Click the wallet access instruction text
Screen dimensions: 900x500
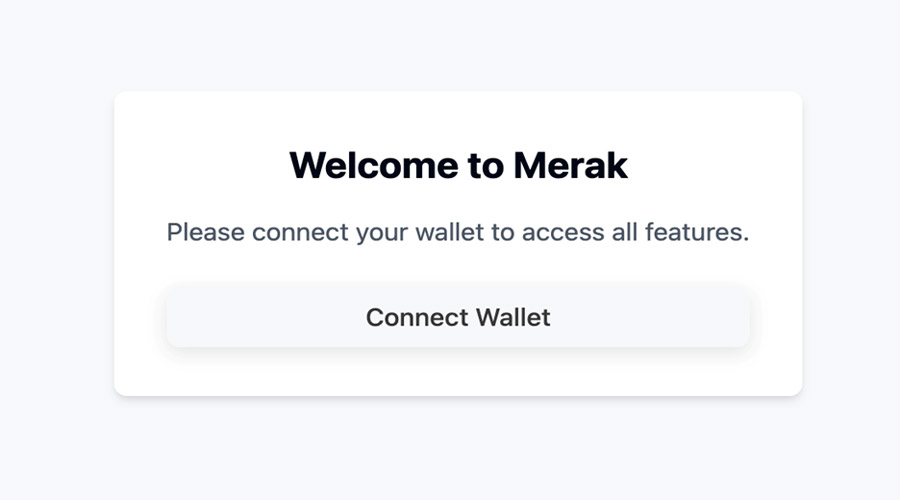pos(458,232)
